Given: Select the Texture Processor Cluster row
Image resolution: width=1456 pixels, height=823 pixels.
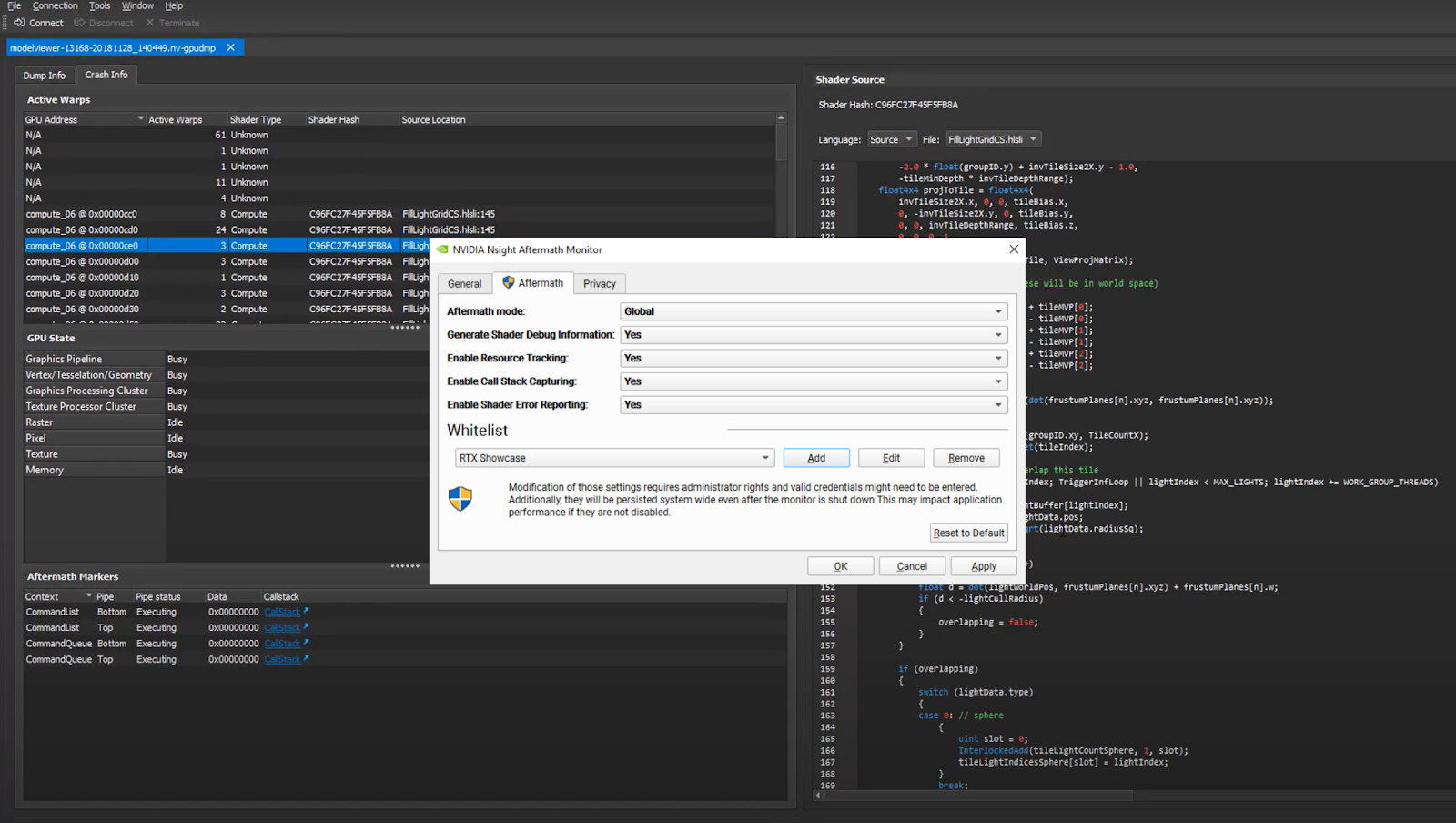Looking at the screenshot, I should [227, 407].
